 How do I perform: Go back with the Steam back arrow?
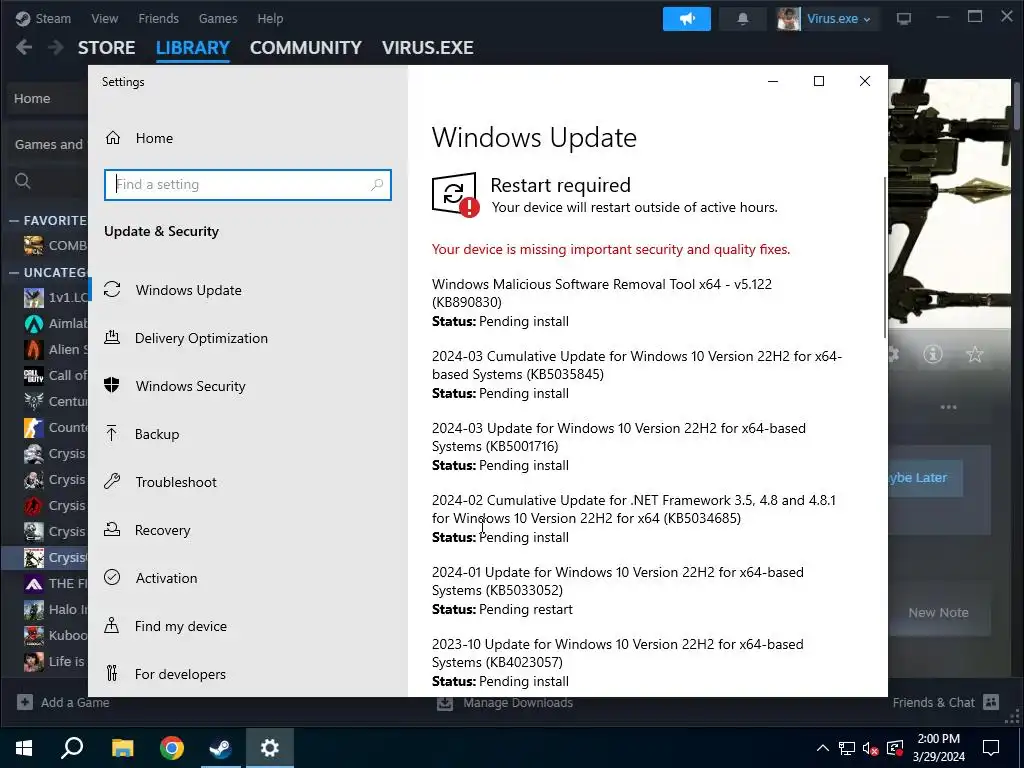[24, 47]
